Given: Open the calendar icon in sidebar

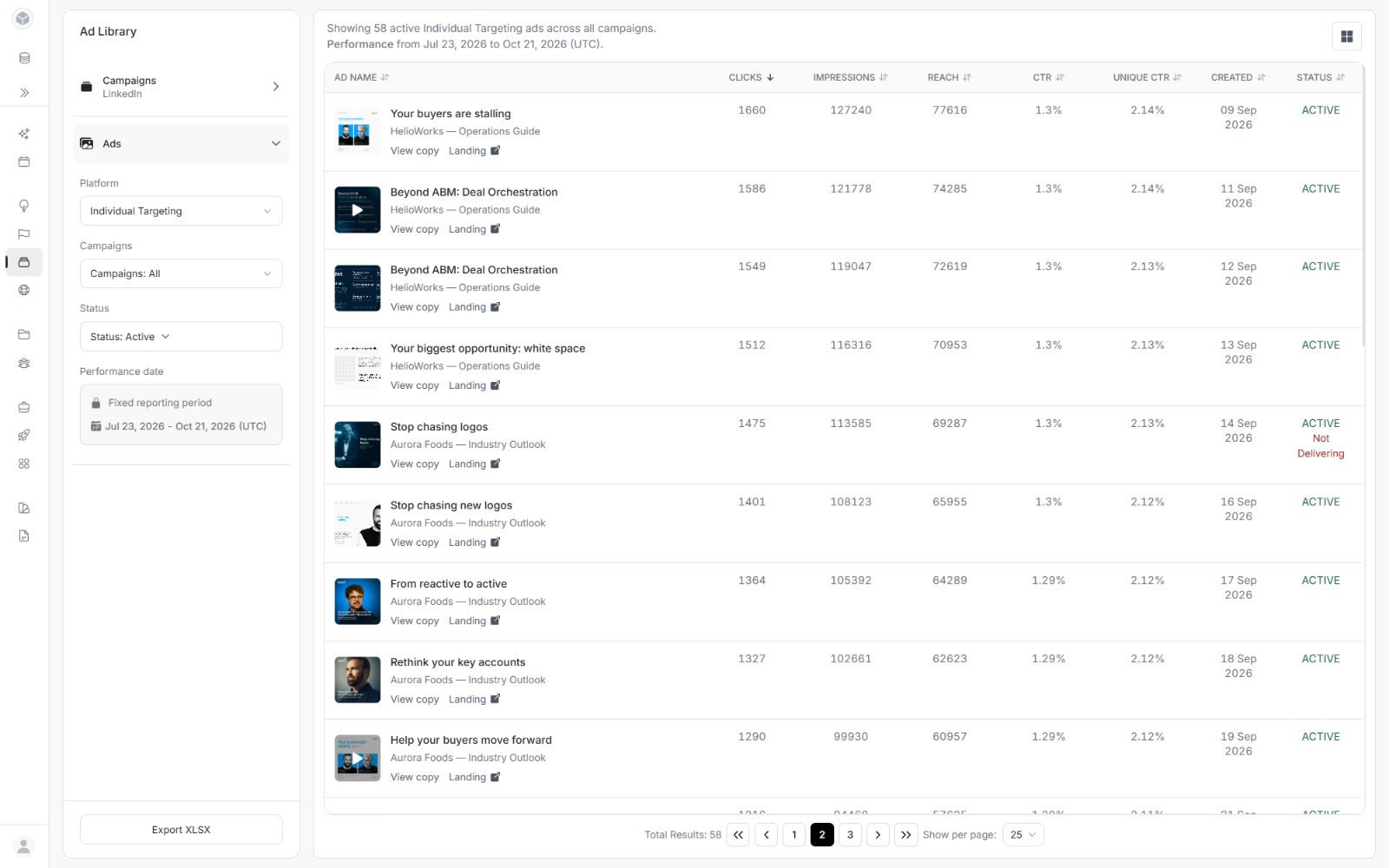Looking at the screenshot, I should pos(24,161).
